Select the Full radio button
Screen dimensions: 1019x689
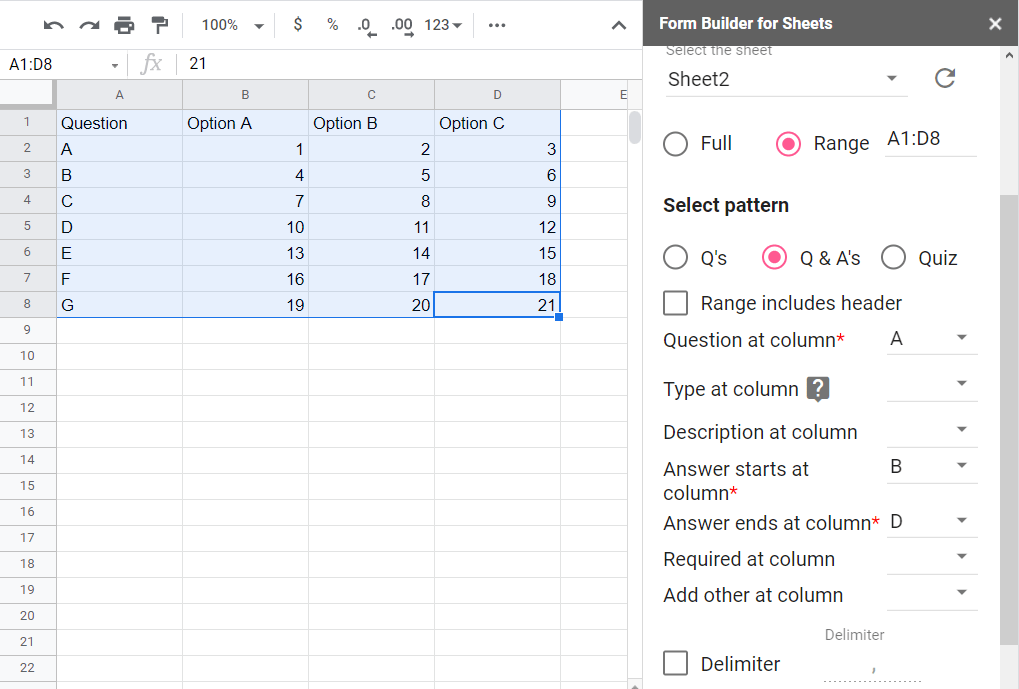click(675, 144)
